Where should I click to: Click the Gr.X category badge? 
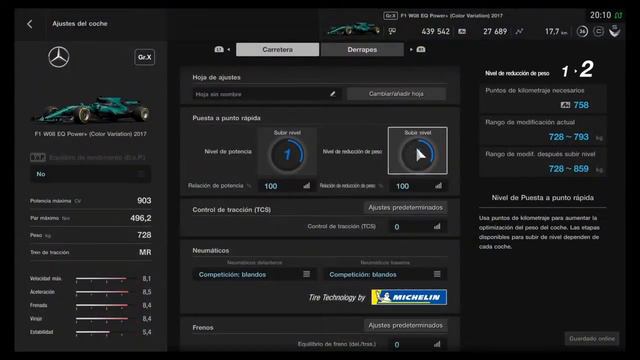[144, 57]
